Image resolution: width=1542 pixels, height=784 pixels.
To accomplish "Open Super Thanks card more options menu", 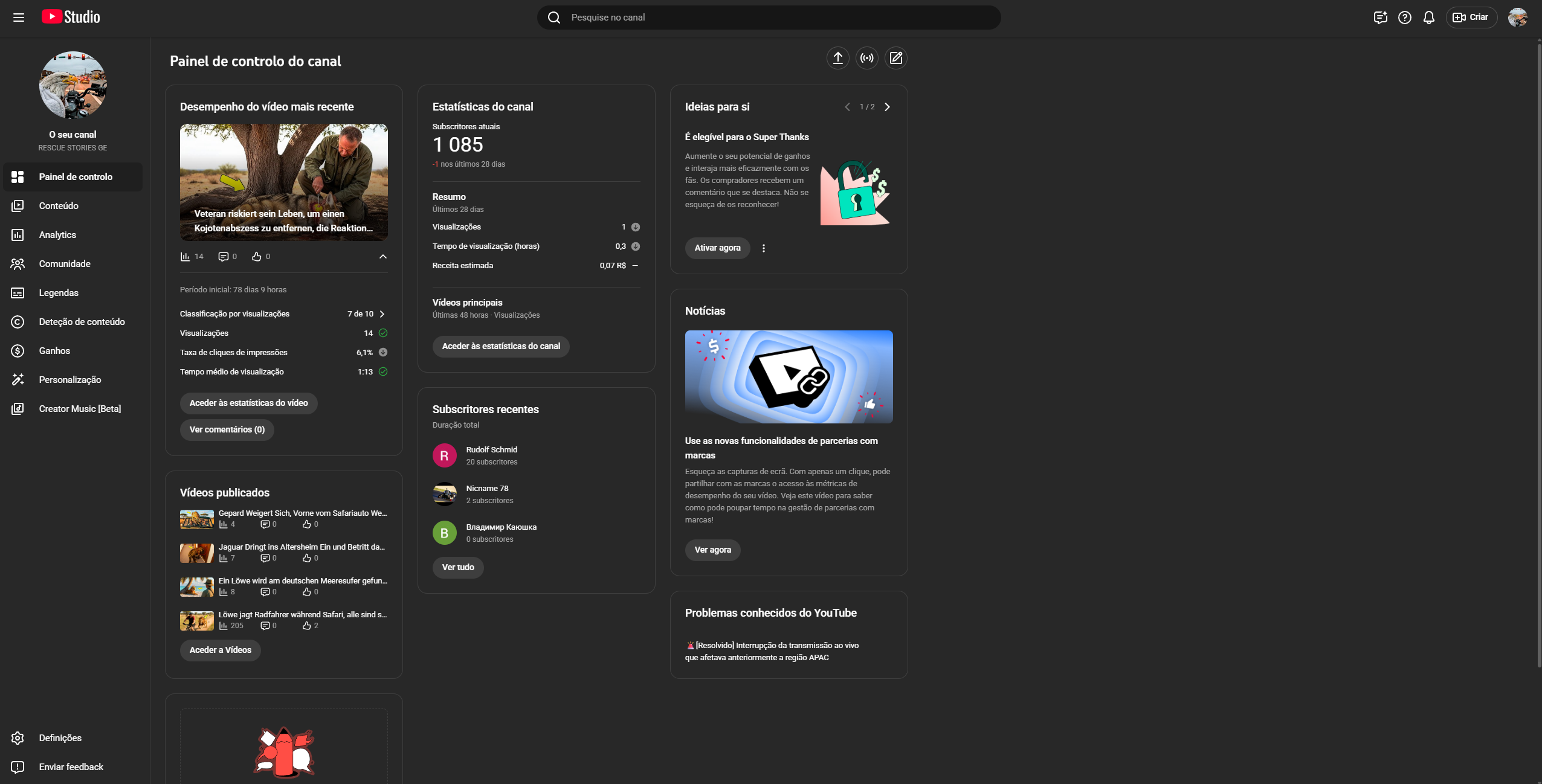I will pos(763,248).
